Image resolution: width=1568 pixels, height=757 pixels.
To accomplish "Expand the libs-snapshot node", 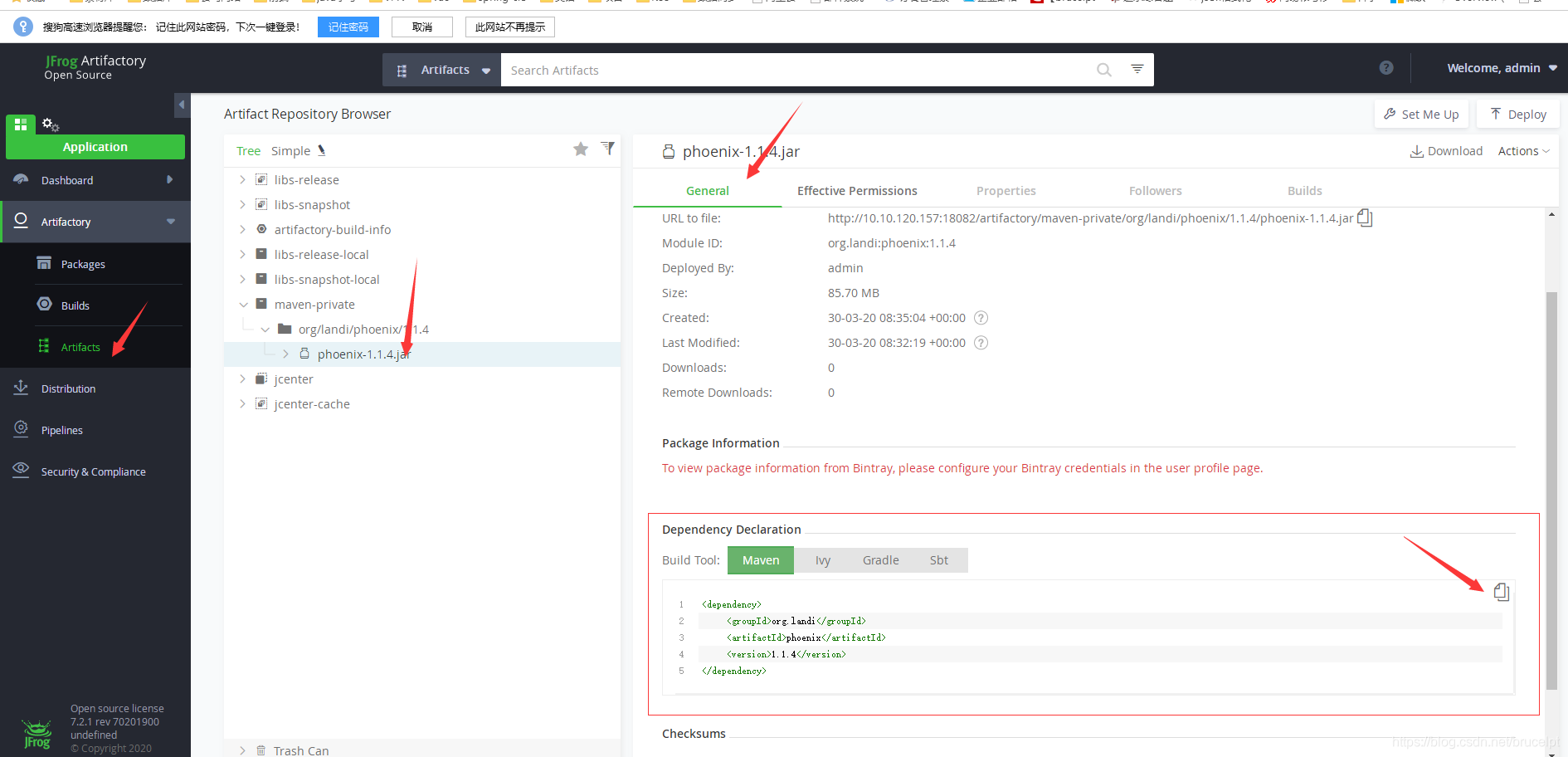I will coord(242,204).
